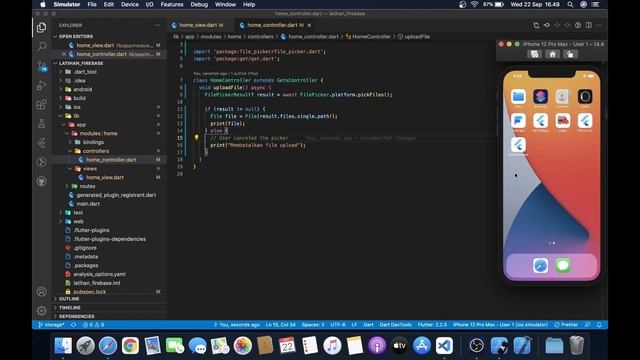This screenshot has width=640, height=360.
Task: Click the iPhone 12 Pro Max device selector
Action: (x=500, y=325)
